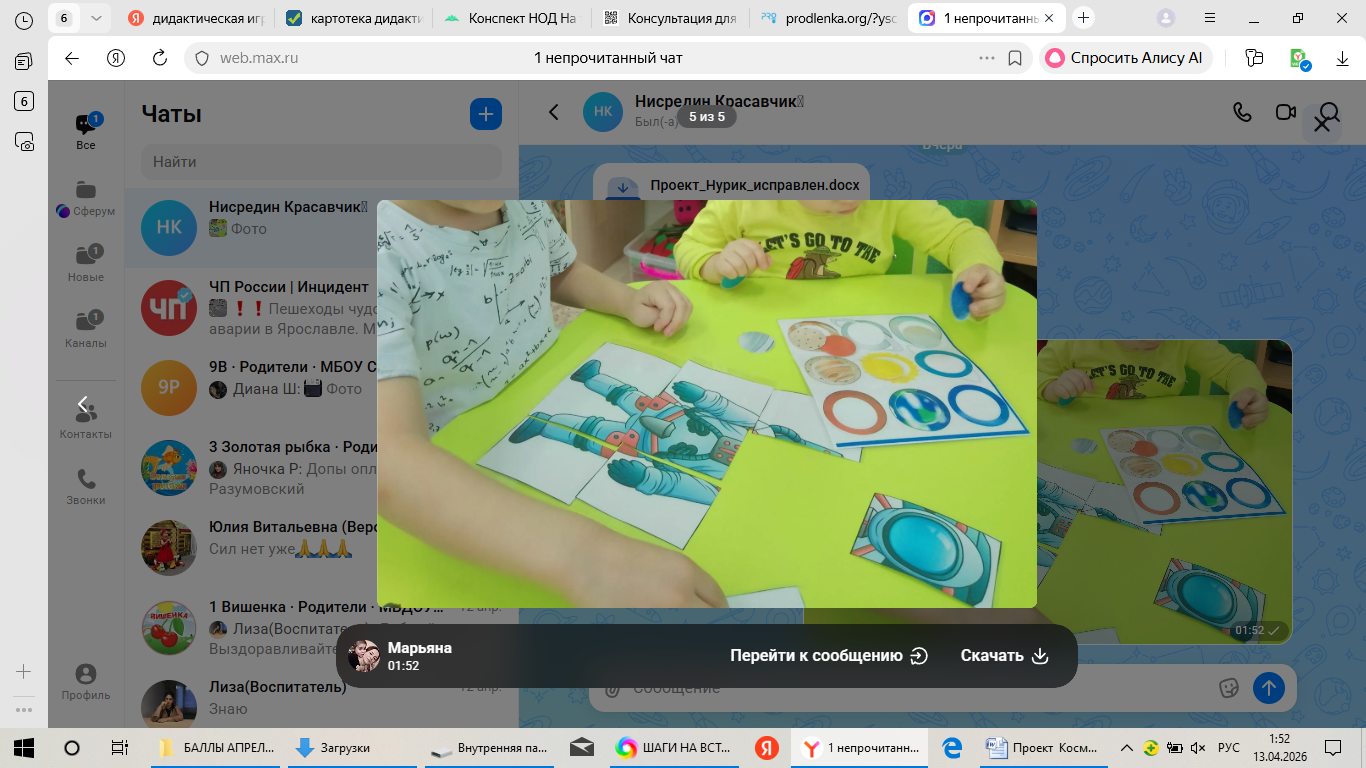Open Каналы section in sidebar
The height and width of the screenshot is (768, 1366).
86,329
